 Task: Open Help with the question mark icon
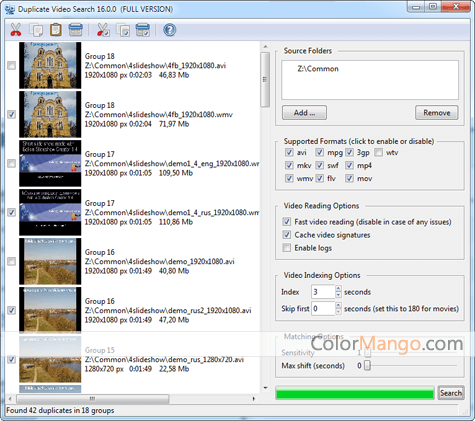point(169,30)
